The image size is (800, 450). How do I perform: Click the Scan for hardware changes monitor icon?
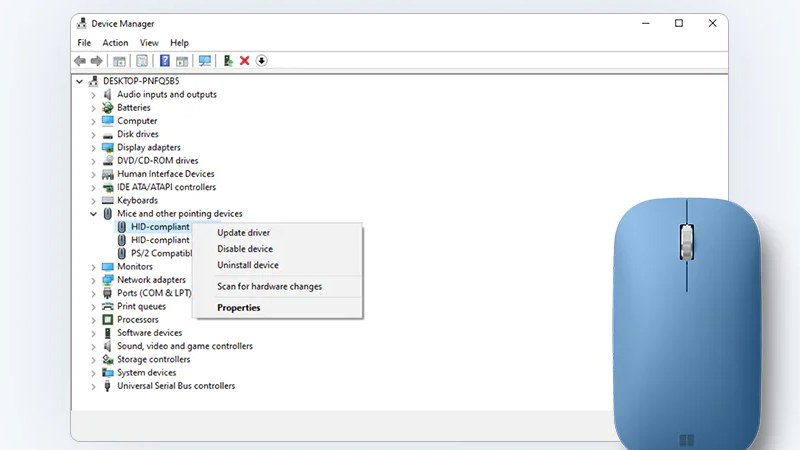205,61
